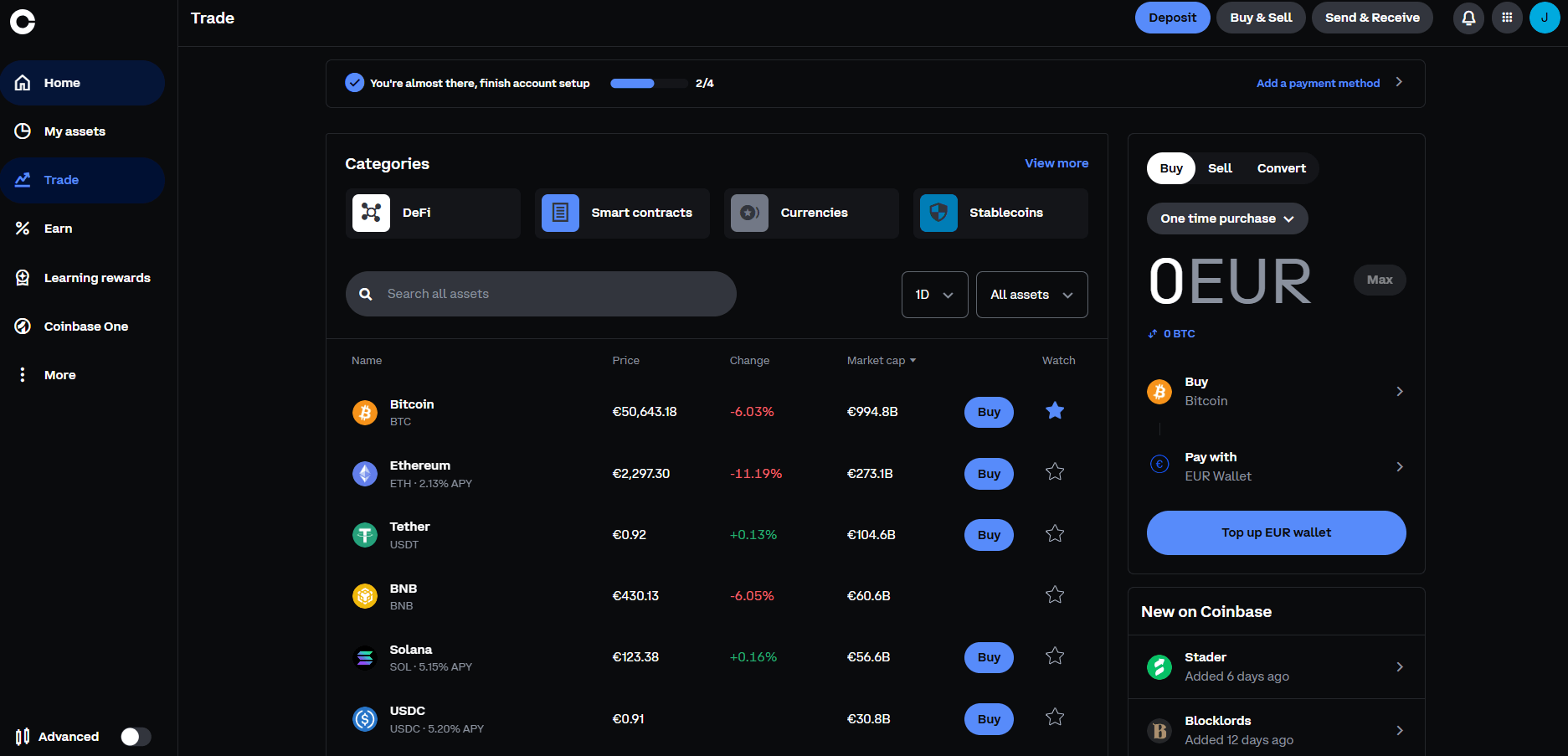Expand More menu in sidebar

[82, 375]
